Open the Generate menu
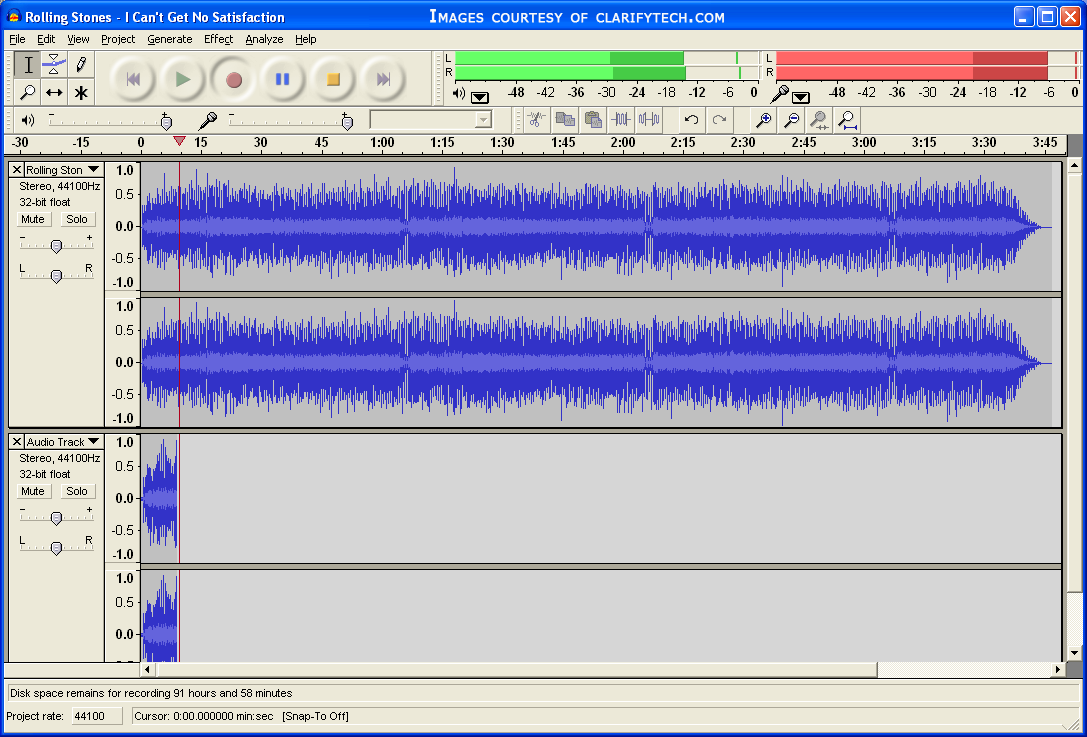Screen dimensions: 1087x737 pos(170,40)
